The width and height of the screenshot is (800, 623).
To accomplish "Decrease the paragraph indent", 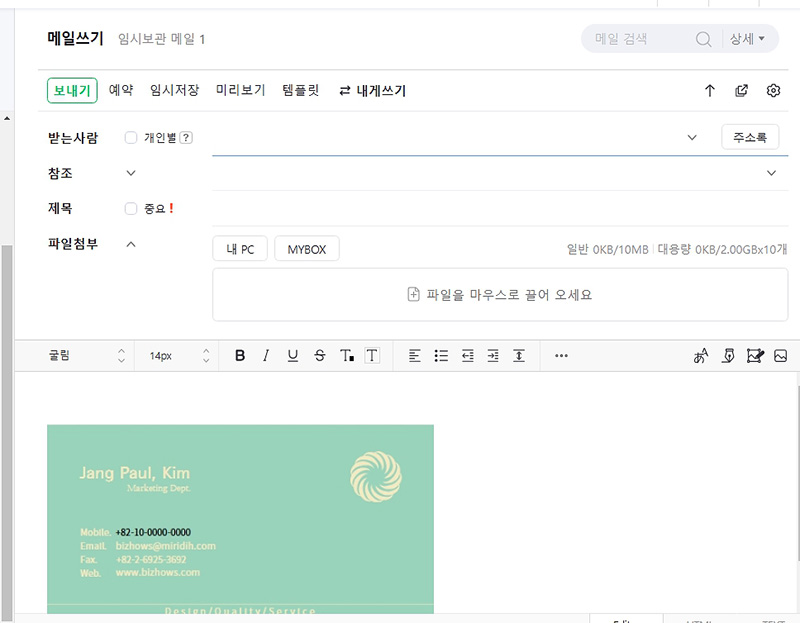I will point(468,355).
